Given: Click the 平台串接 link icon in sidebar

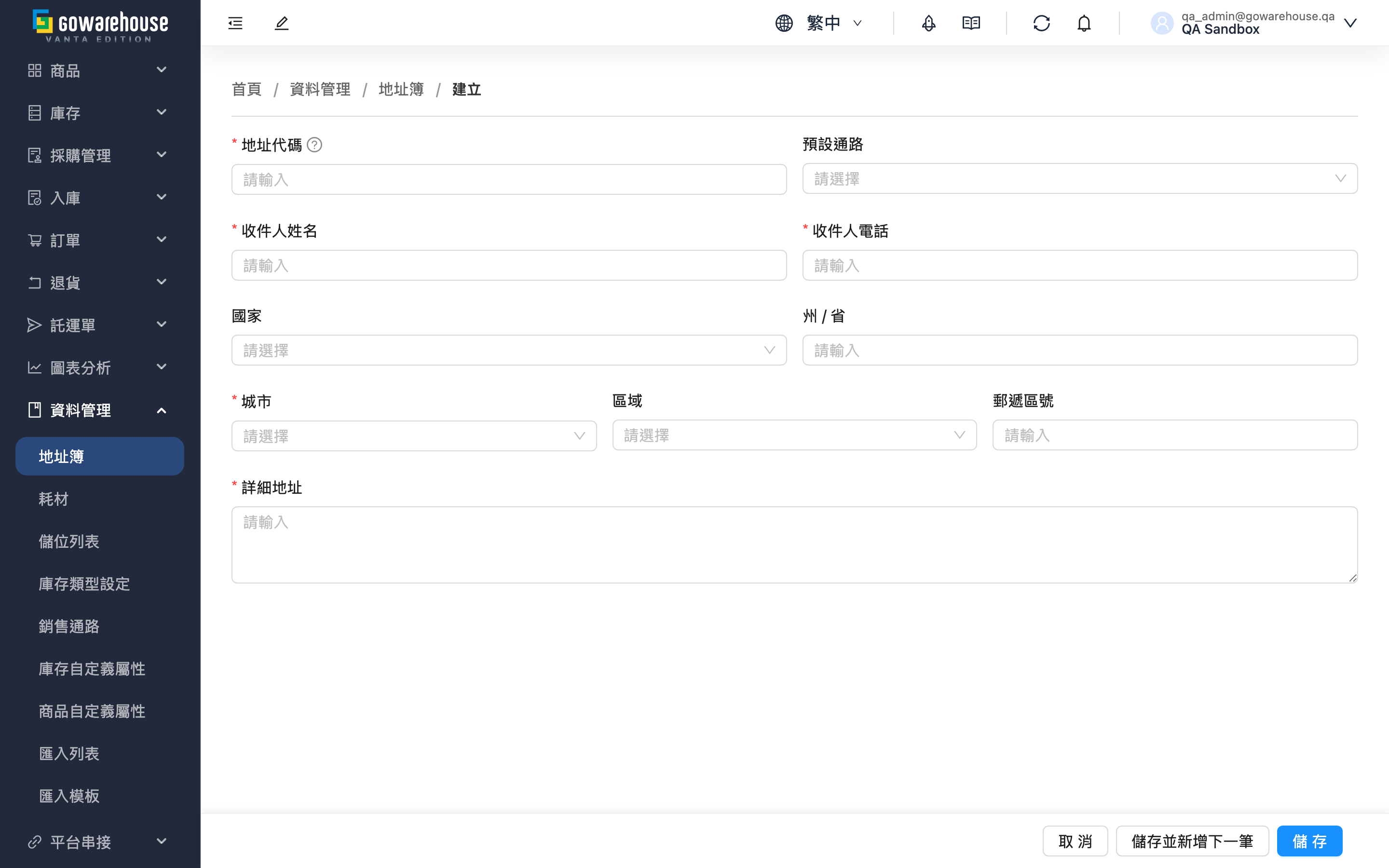Looking at the screenshot, I should [x=34, y=841].
